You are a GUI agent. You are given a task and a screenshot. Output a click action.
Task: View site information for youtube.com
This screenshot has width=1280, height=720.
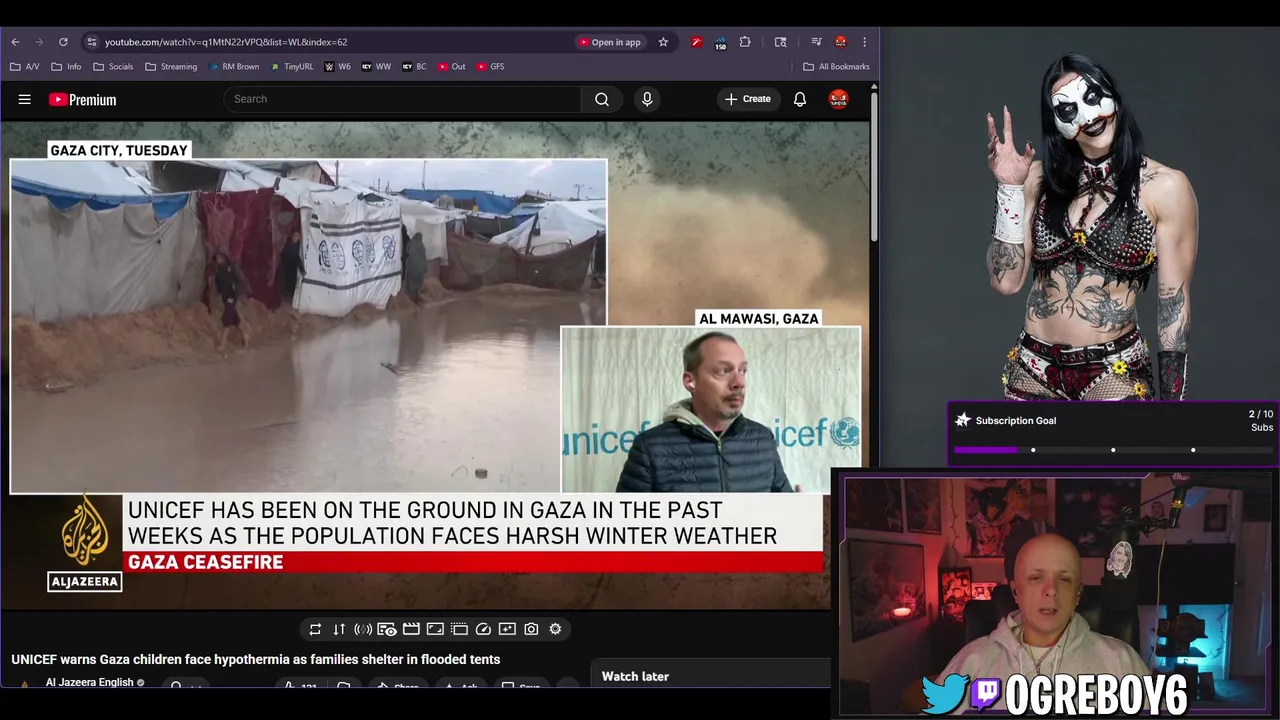click(92, 42)
